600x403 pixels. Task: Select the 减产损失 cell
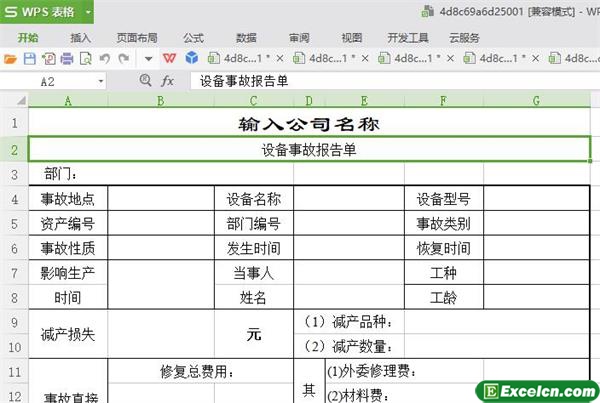pyautogui.click(x=68, y=334)
